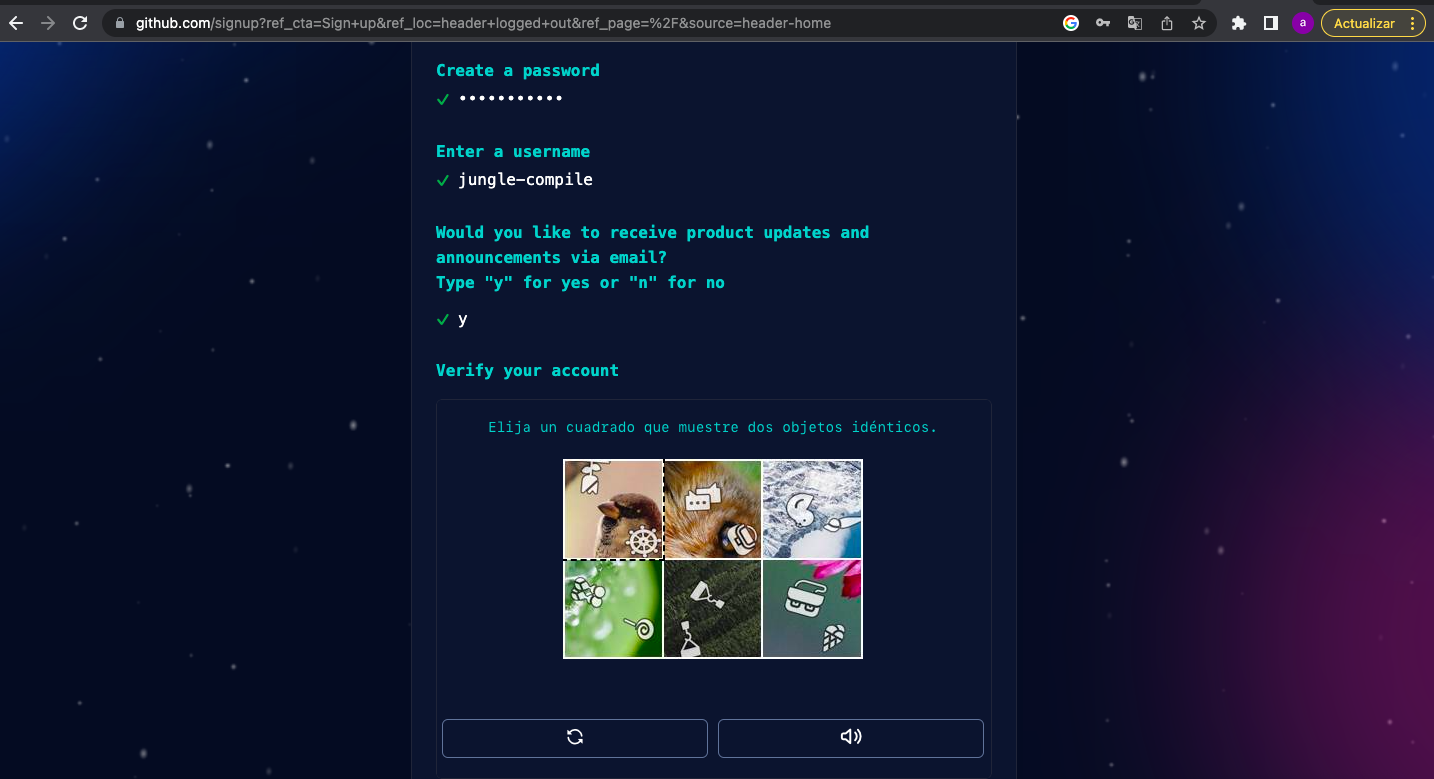Image resolution: width=1434 pixels, height=779 pixels.
Task: Click the "y" email preference answer
Action: [463, 319]
